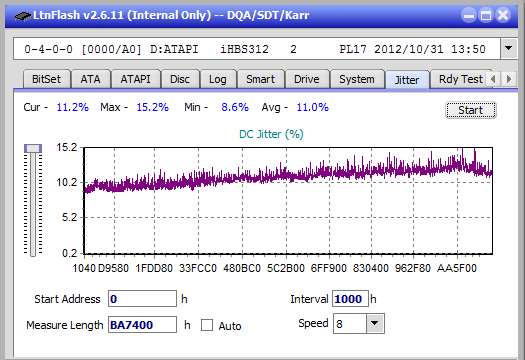Enable the Auto checkbox
This screenshot has height=360, width=525.
[x=207, y=325]
